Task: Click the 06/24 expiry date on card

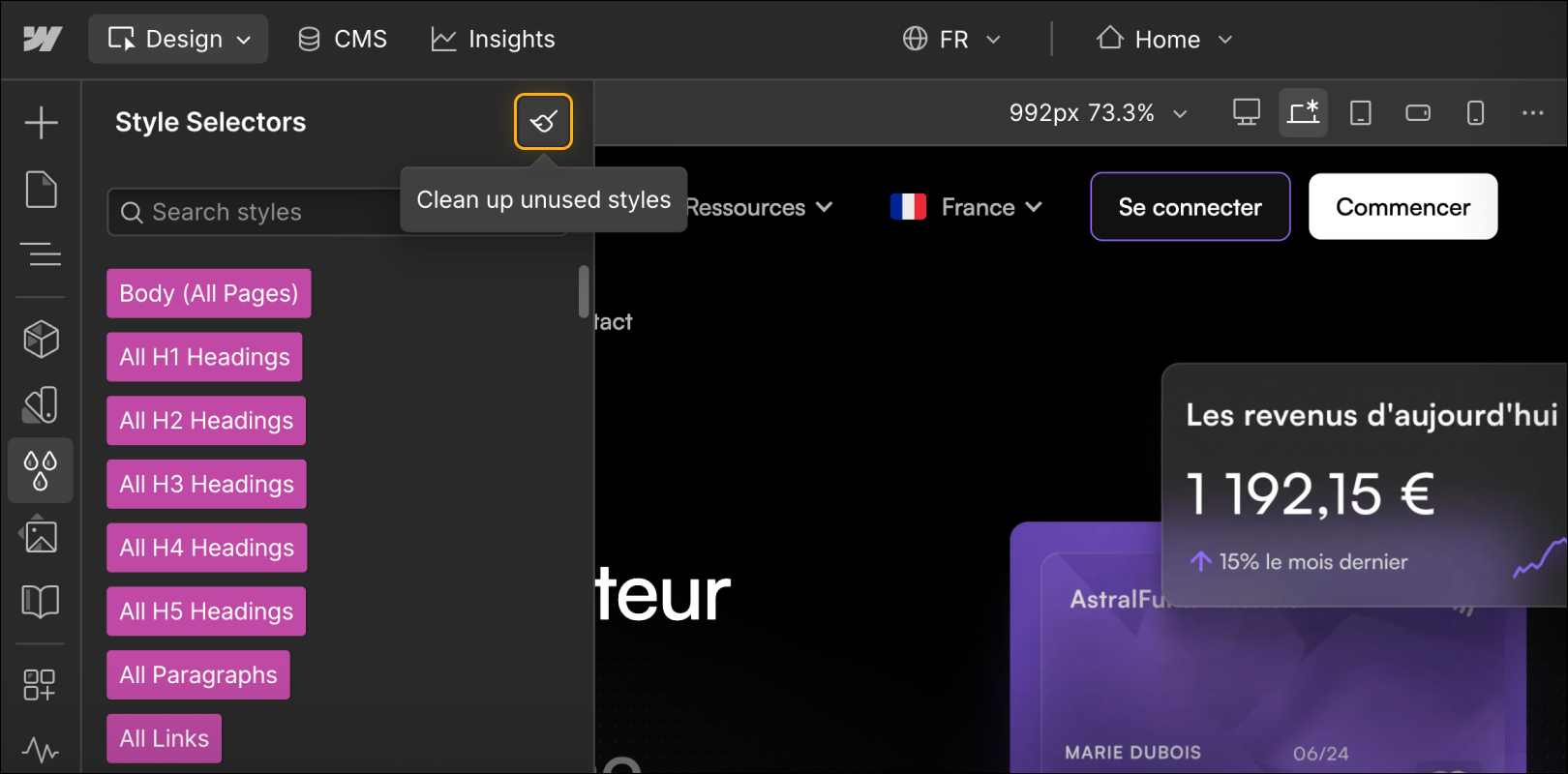Action: tap(1321, 754)
